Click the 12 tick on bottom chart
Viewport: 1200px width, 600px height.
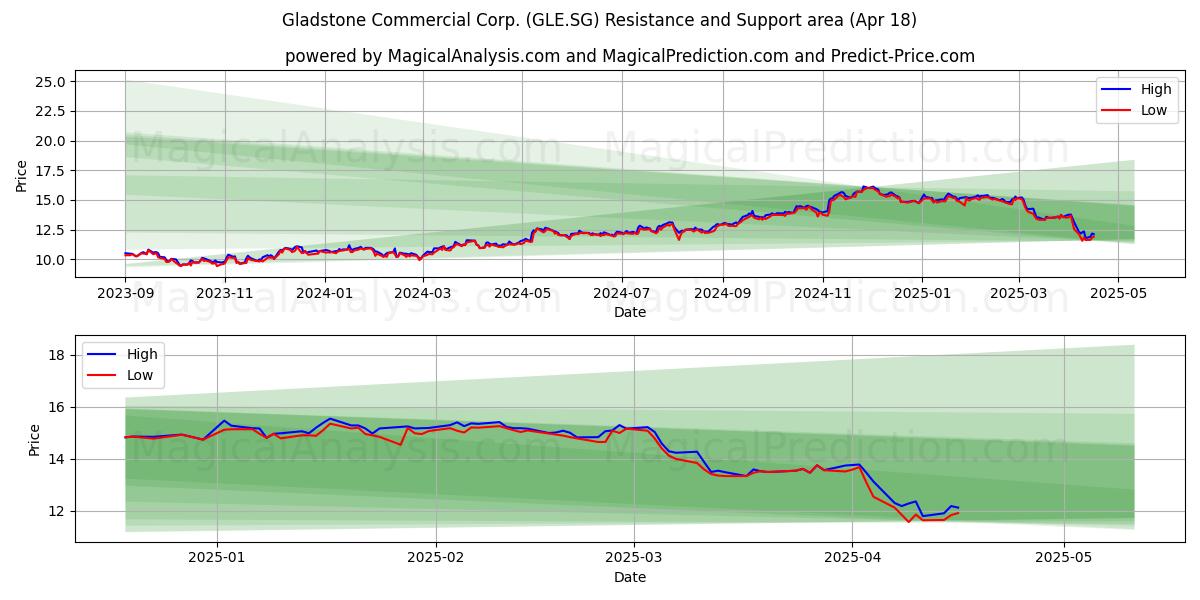click(x=57, y=511)
